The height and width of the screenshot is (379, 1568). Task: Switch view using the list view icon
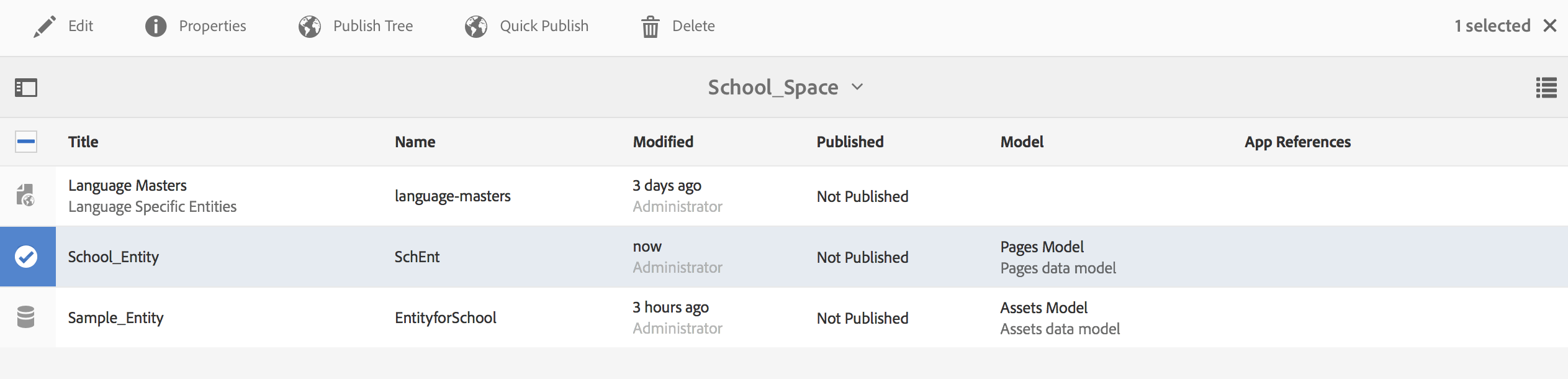click(1546, 88)
